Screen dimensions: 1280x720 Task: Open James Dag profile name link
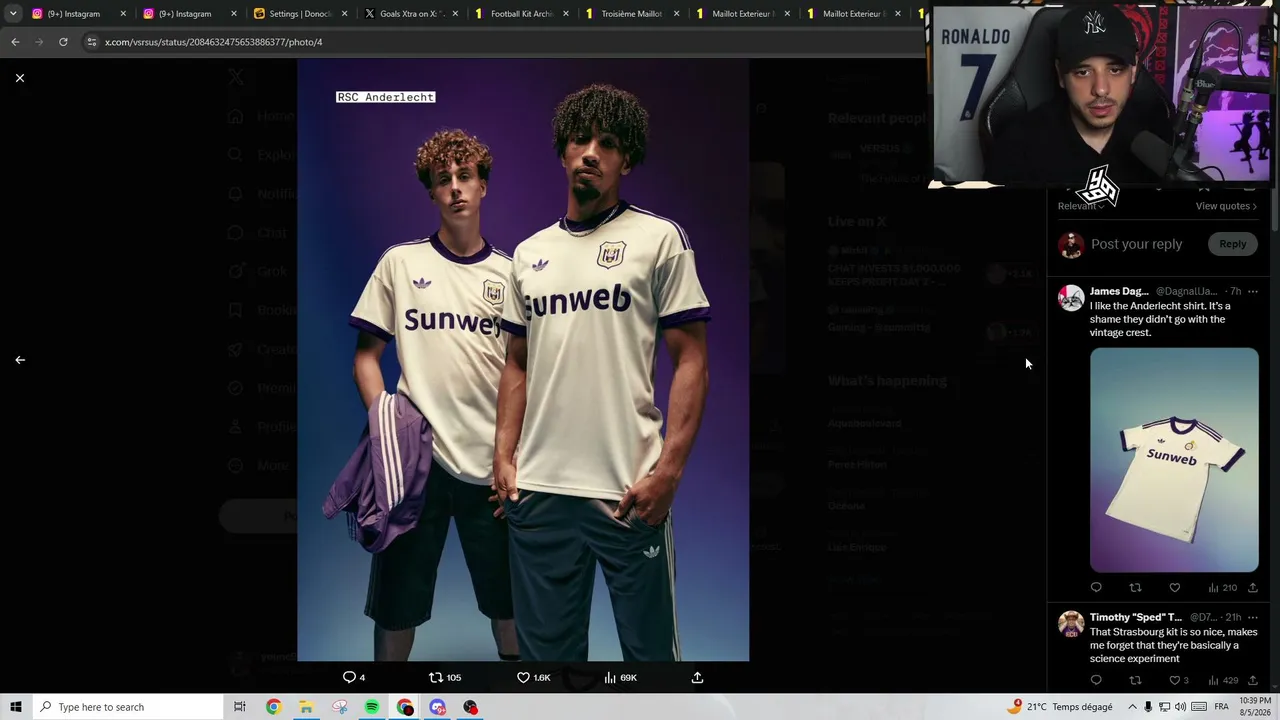pos(1119,291)
